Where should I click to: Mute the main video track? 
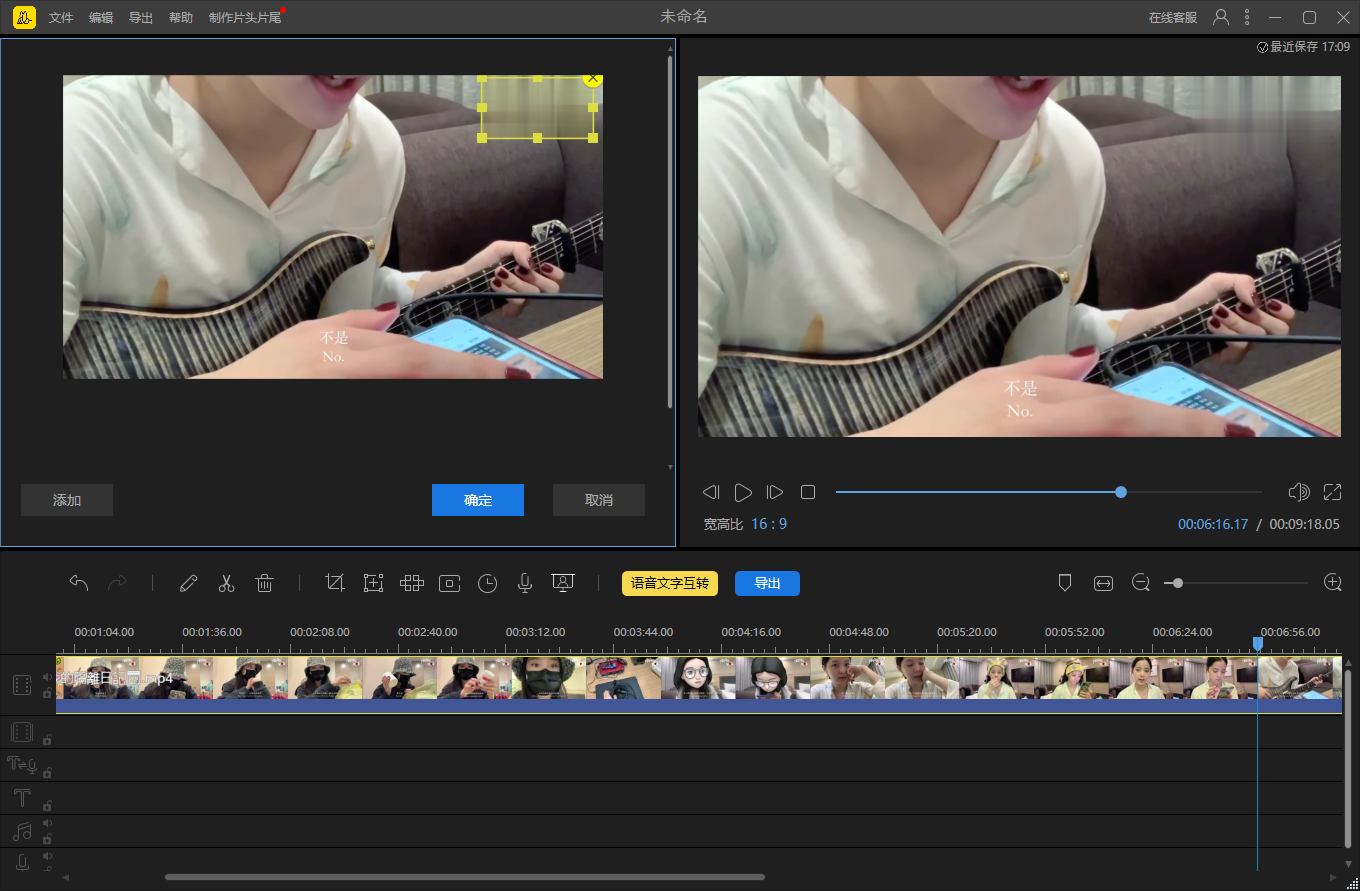coord(47,677)
